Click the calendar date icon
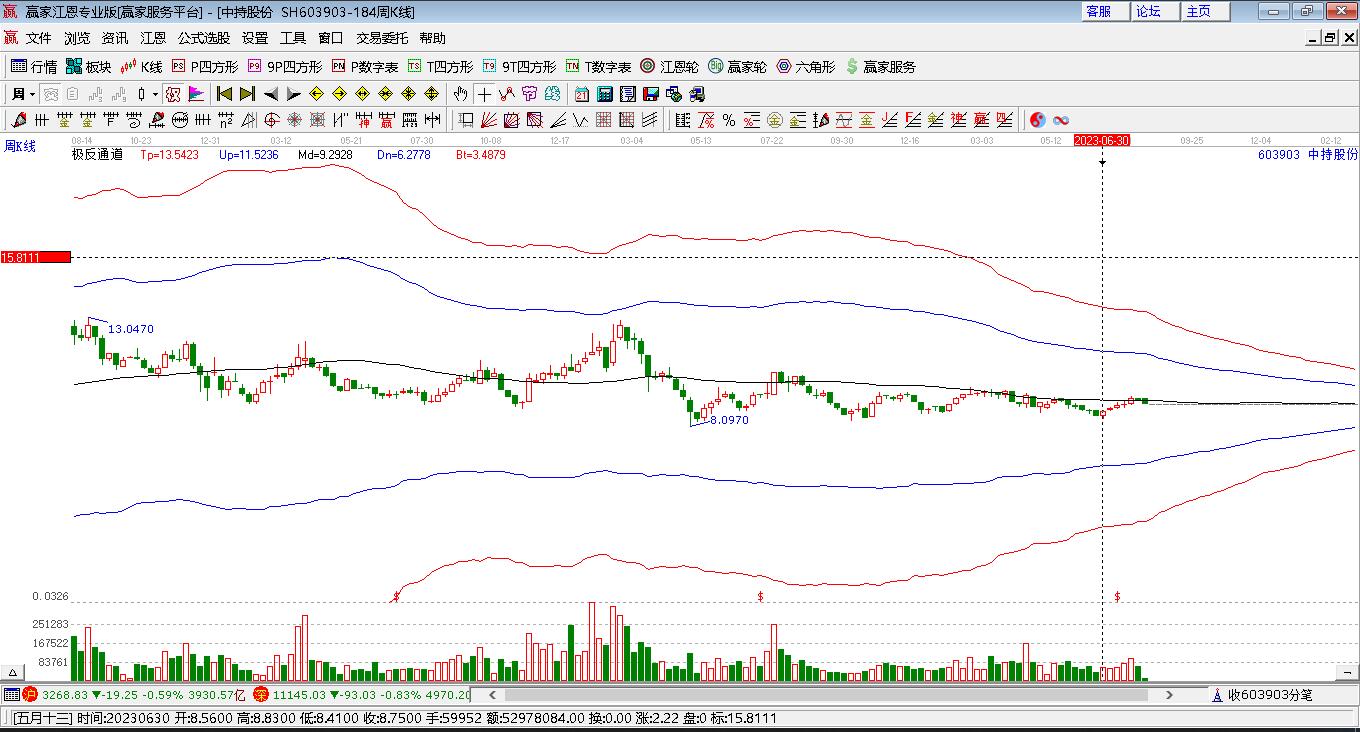 click(x=581, y=94)
